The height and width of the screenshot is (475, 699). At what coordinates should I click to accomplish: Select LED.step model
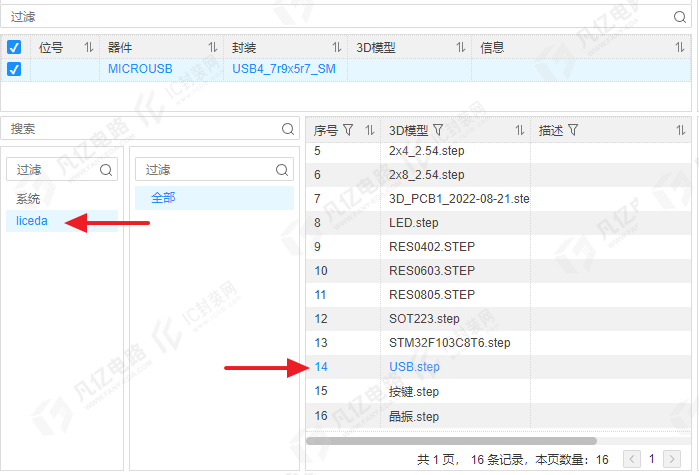coord(414,223)
